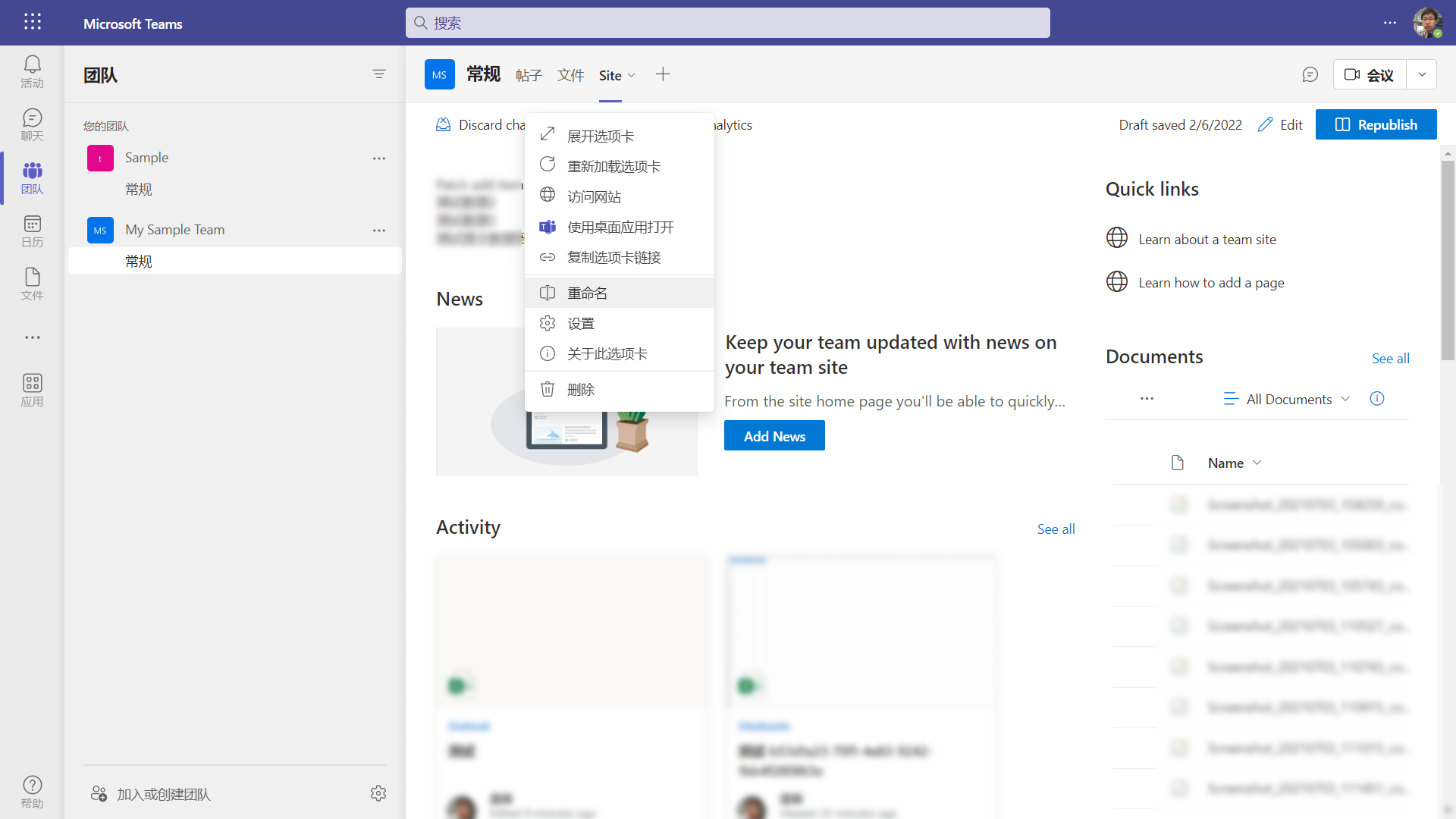Expand the meeting options dropdown arrow

[x=1422, y=74]
